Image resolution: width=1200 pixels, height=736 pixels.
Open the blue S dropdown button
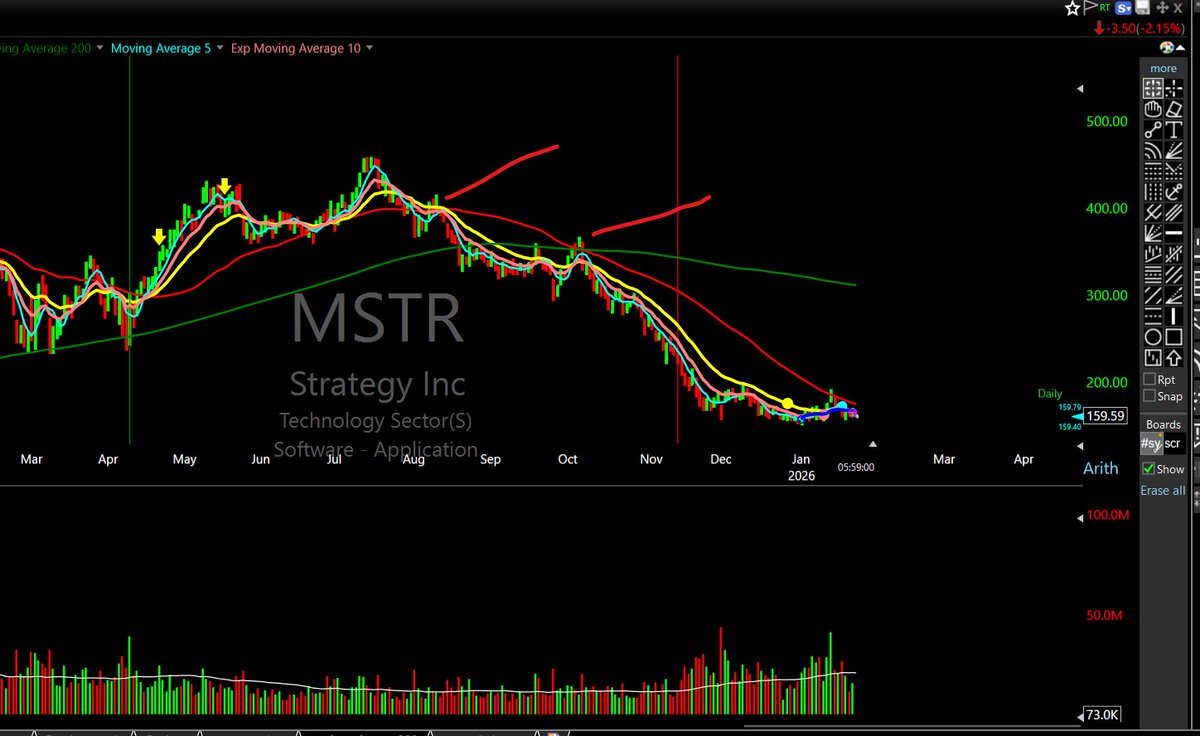click(1123, 8)
